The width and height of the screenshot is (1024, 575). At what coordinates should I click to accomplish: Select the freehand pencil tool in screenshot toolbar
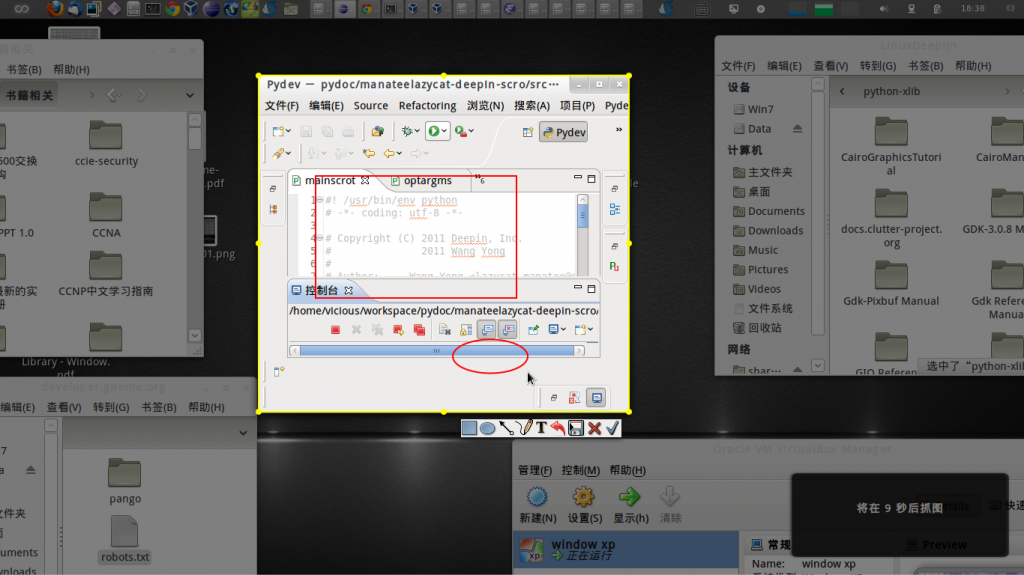point(524,428)
